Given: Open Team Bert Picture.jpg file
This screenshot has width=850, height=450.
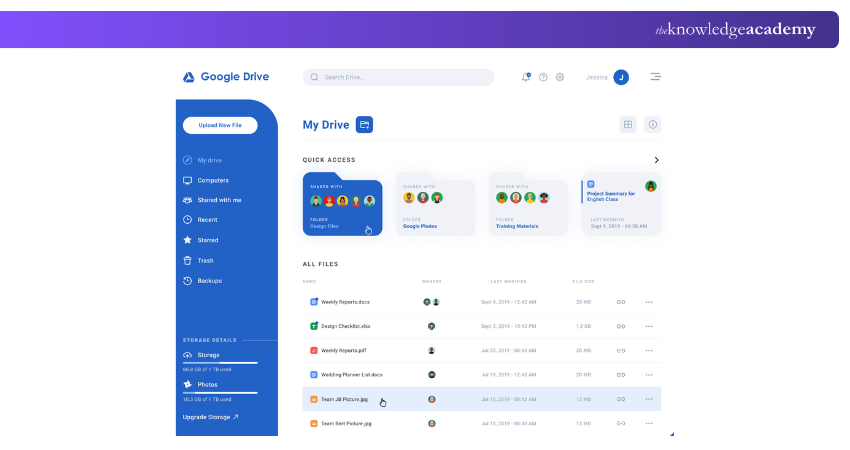Looking at the screenshot, I should click(x=346, y=424).
